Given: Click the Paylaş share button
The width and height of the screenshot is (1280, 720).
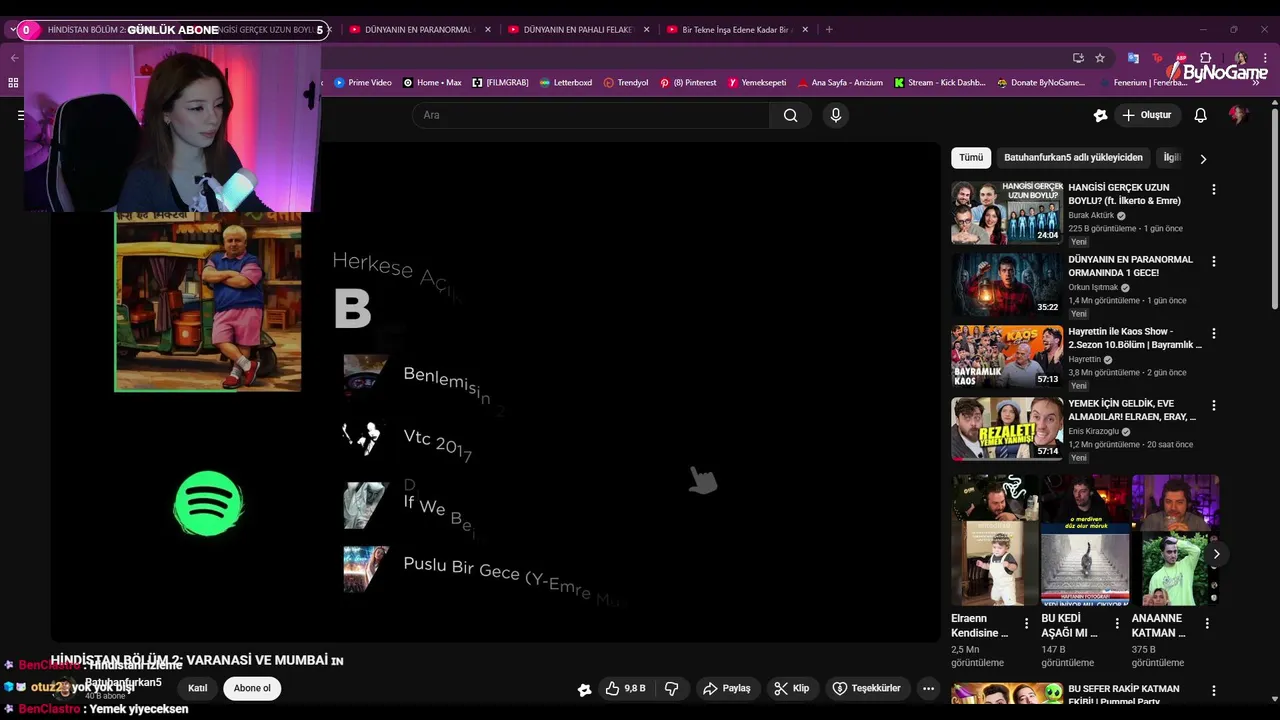Looking at the screenshot, I should point(727,688).
